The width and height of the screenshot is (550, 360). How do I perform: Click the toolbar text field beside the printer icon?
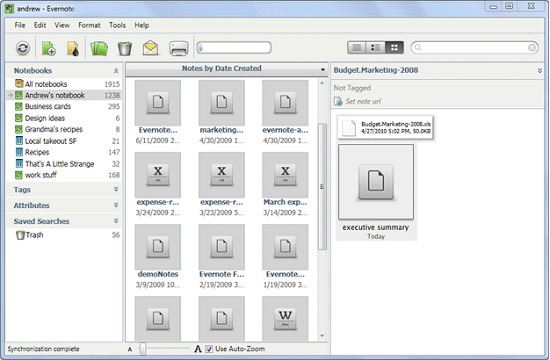(234, 47)
